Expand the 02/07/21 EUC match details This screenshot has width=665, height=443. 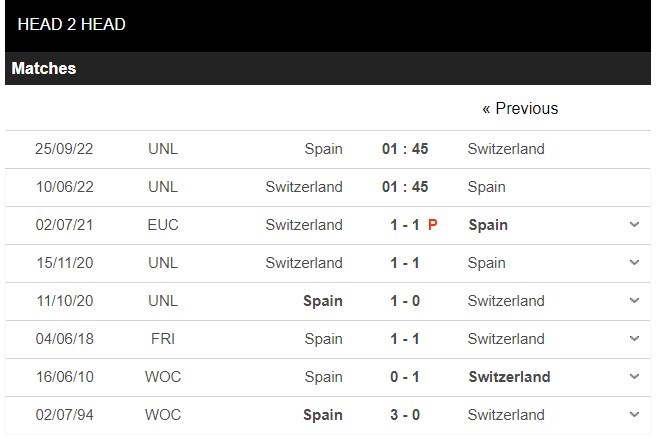point(634,225)
